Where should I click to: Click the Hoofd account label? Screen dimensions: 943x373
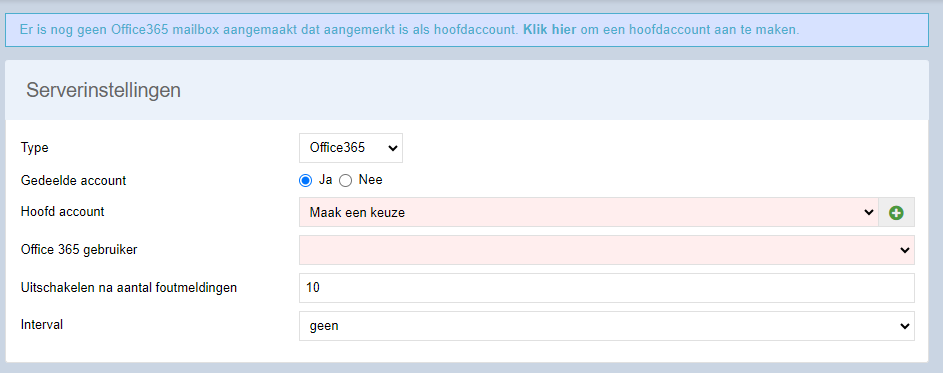pos(63,212)
